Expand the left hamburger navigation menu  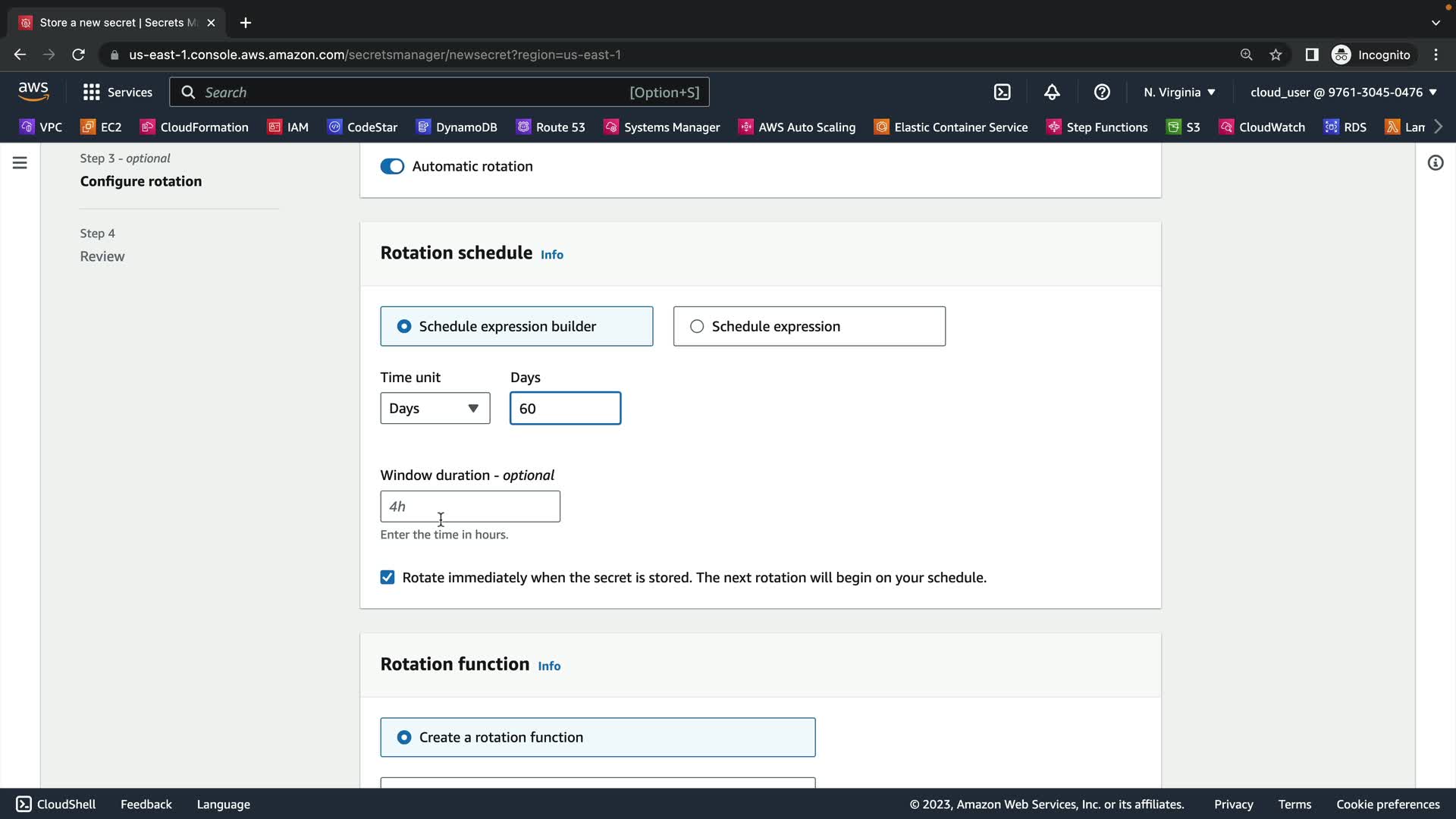click(x=20, y=163)
